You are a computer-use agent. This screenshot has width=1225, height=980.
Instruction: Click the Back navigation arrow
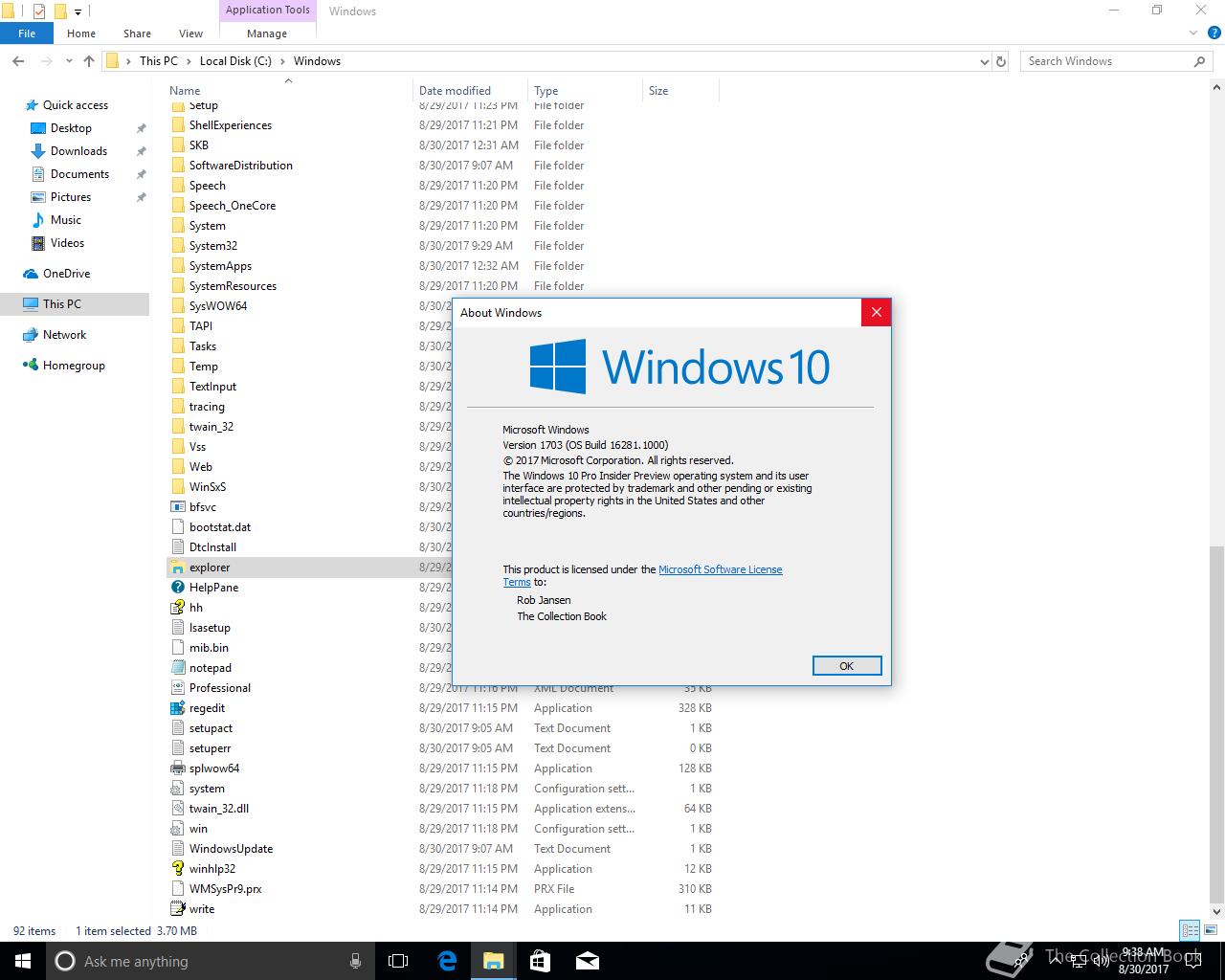(18, 61)
